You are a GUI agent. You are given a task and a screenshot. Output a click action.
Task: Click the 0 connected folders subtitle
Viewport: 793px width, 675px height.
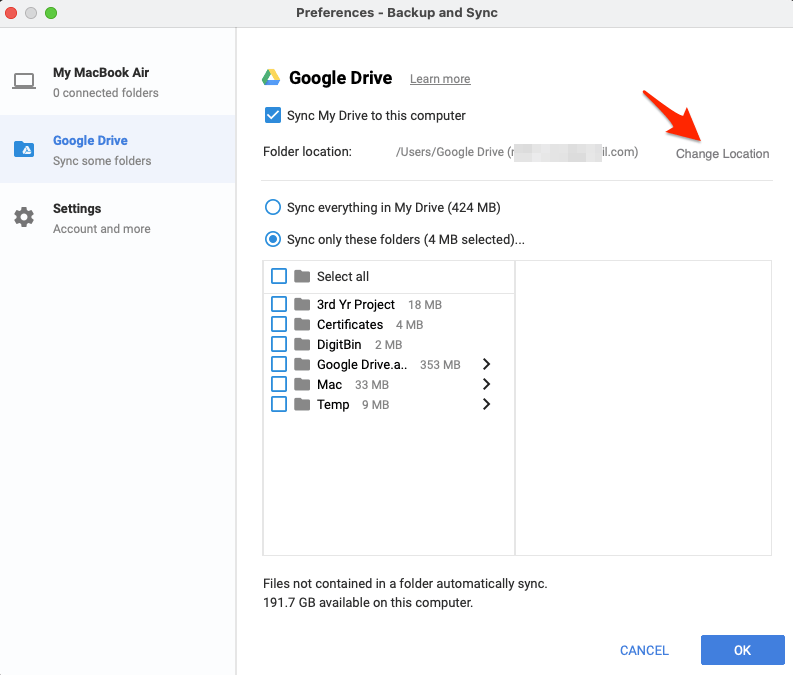point(106,93)
